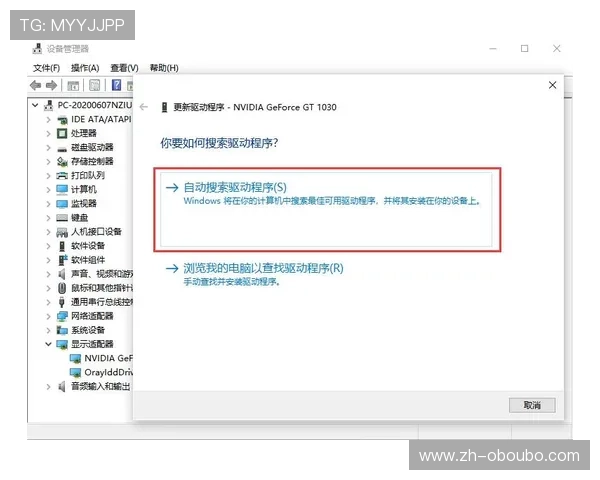Select the 磁盘驱动器 tree item

click(x=92, y=147)
